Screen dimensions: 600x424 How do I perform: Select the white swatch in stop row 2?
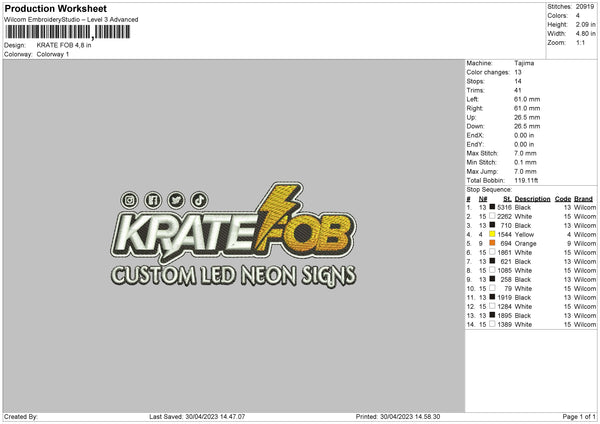coord(492,216)
